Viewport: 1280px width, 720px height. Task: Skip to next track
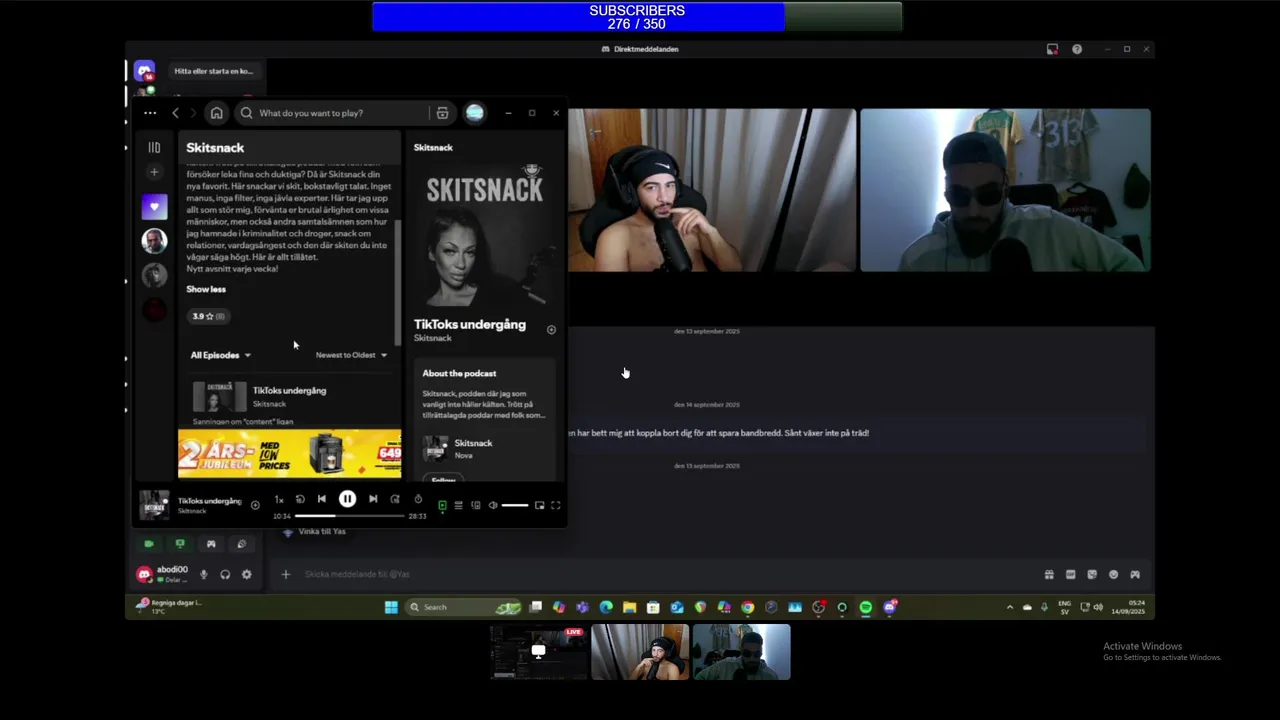pyautogui.click(x=373, y=499)
